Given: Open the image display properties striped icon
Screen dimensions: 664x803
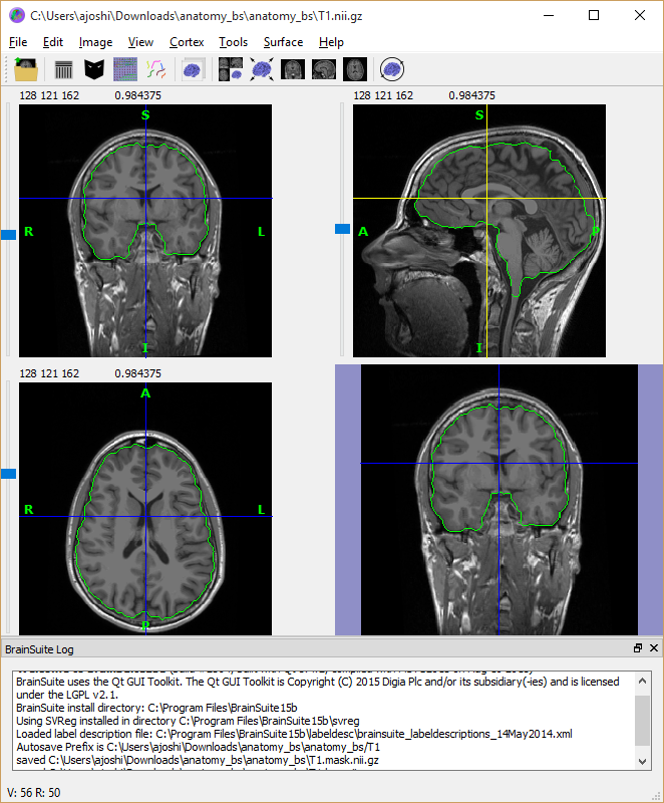Looking at the screenshot, I should click(64, 70).
